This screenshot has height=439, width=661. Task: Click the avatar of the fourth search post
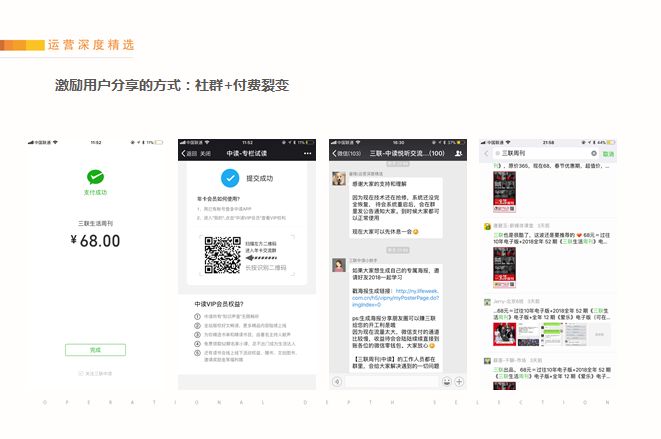tap(487, 361)
